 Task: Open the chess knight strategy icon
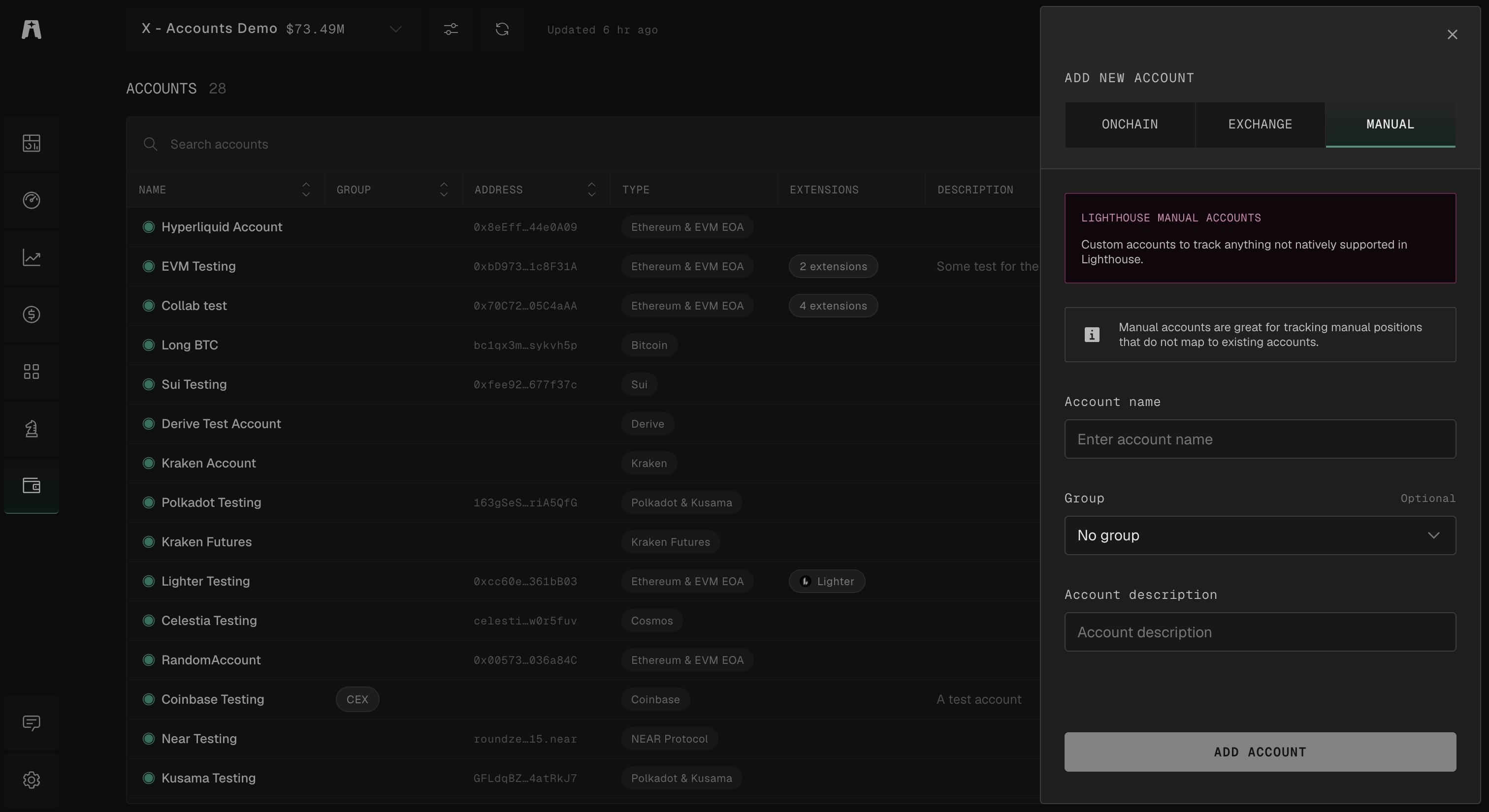click(31, 429)
